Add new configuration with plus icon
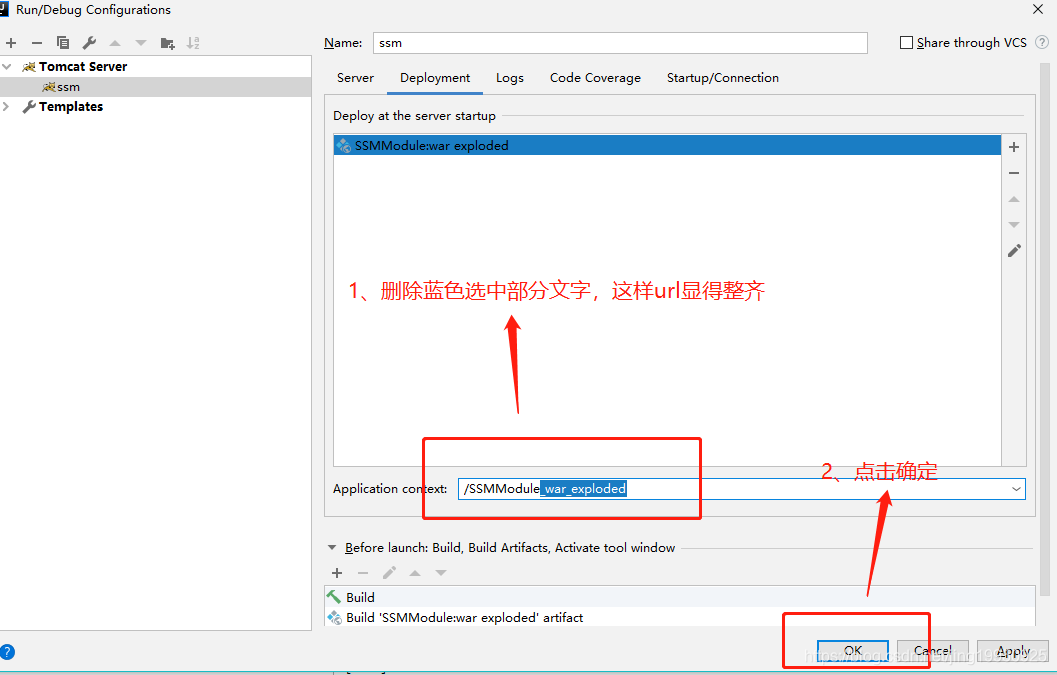Screen dimensions: 1057x675 (x=11, y=43)
